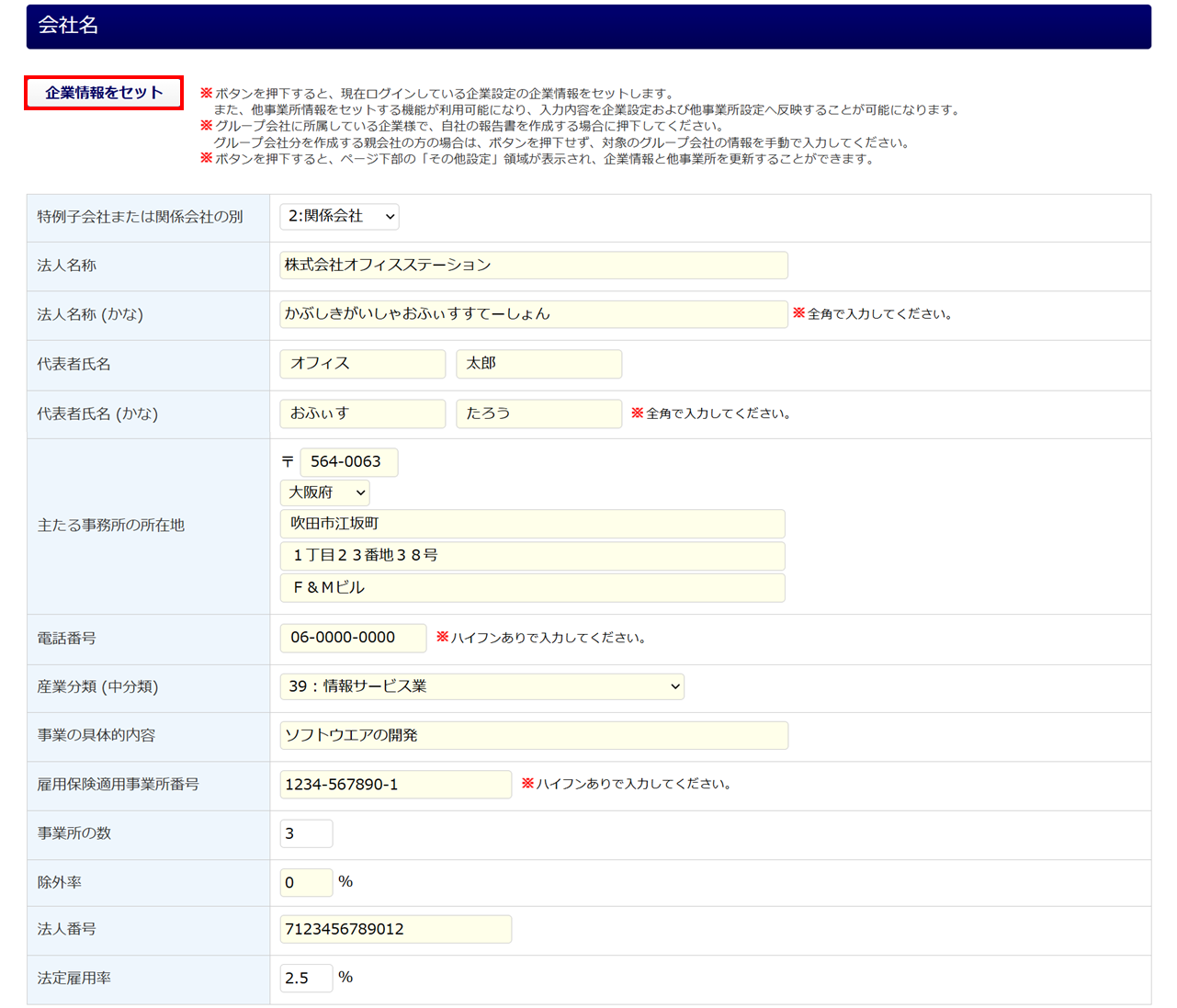Click the address field 1丁目23番地38号

tap(533, 556)
